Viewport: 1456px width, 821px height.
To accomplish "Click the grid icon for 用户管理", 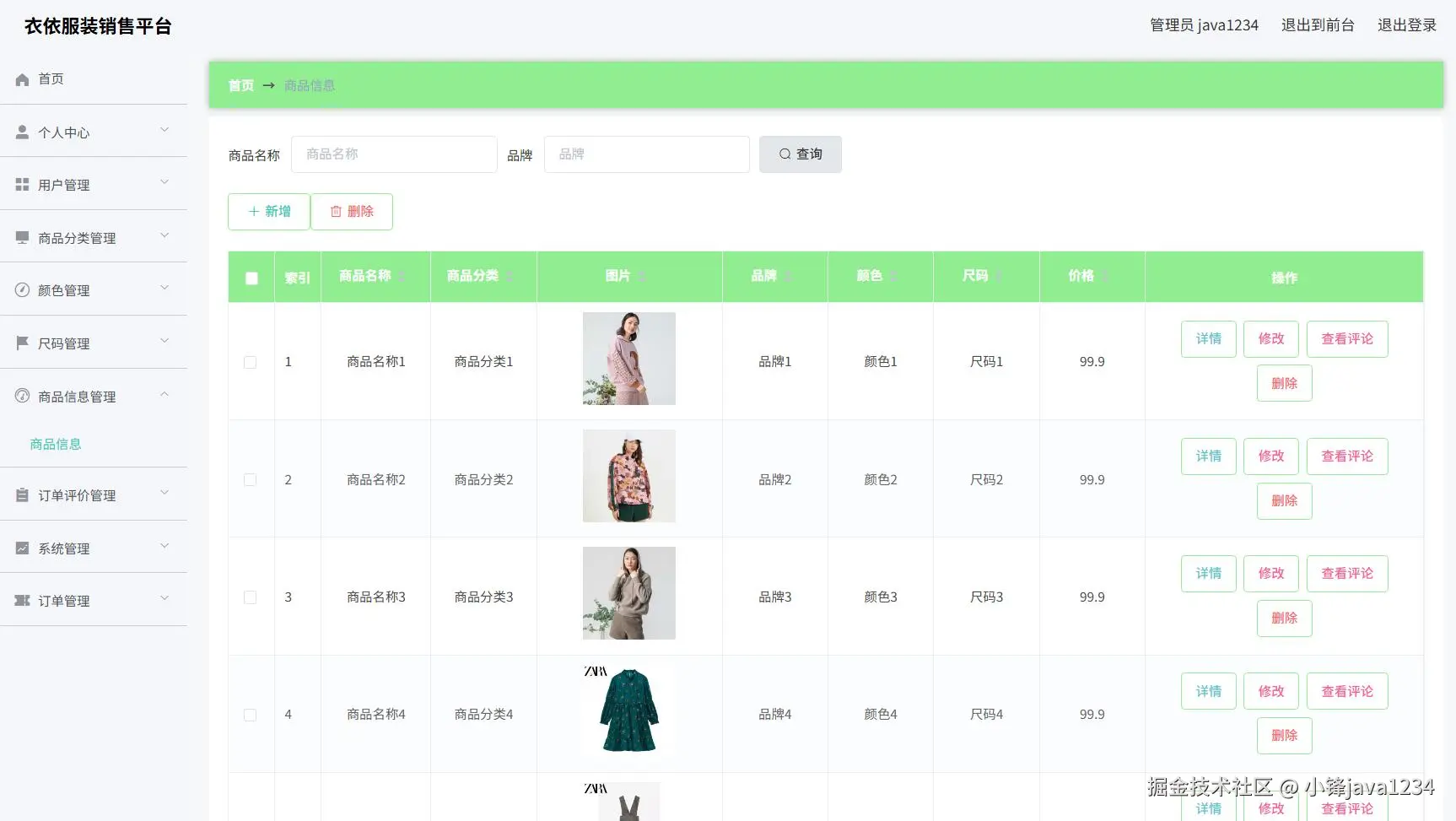I will pyautogui.click(x=22, y=185).
